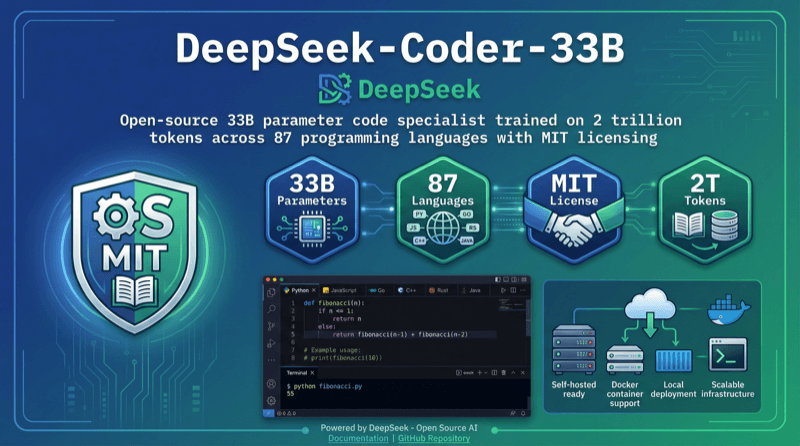Expand the terminal launch profile dropdown arrow
The width and height of the screenshot is (800, 446).
coord(486,373)
